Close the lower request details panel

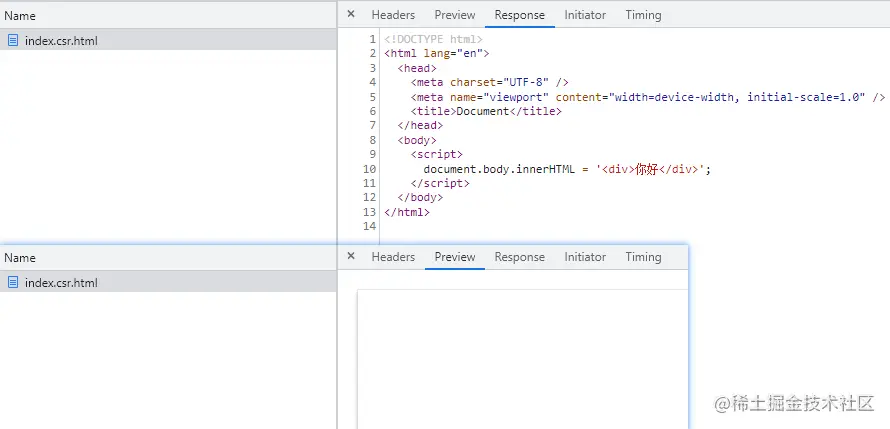(351, 256)
